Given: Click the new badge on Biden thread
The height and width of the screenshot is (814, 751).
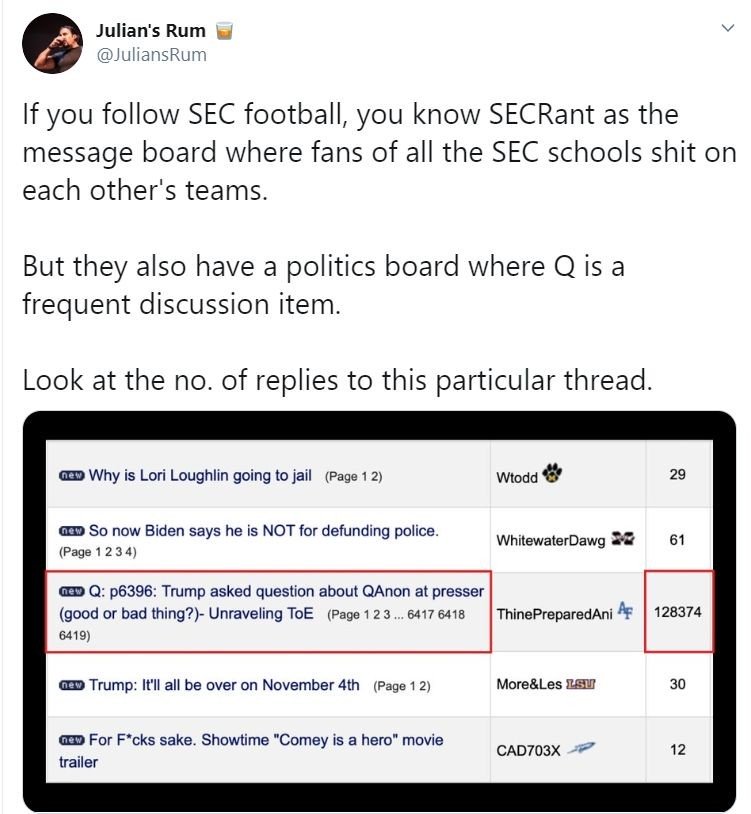Looking at the screenshot, I should pos(71,530).
